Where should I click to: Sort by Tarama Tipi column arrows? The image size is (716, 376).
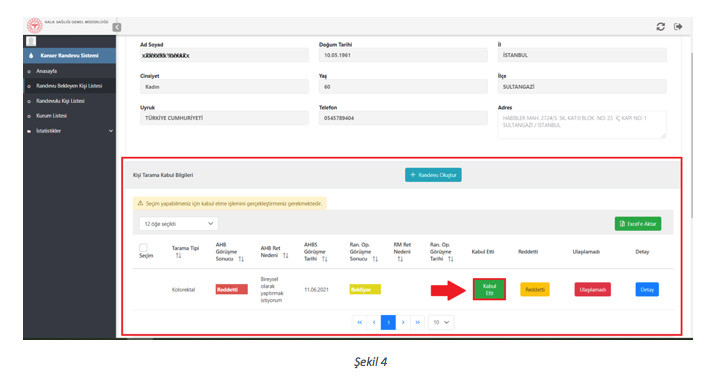pyautogui.click(x=179, y=255)
